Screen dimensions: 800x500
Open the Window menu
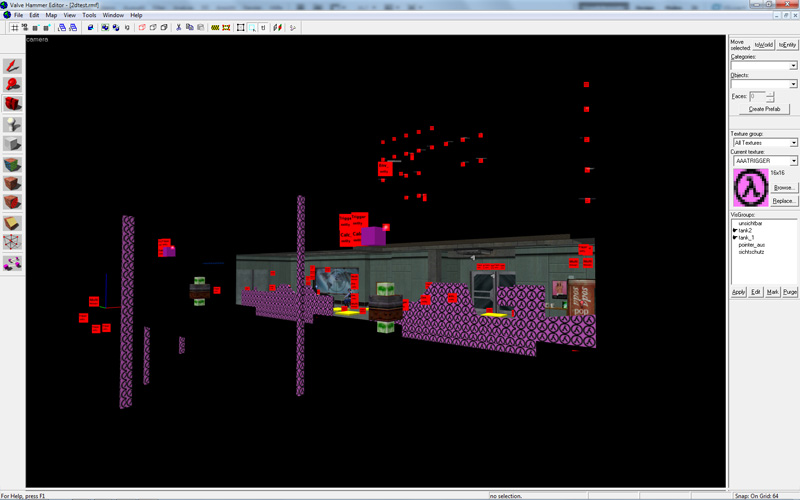tap(113, 15)
